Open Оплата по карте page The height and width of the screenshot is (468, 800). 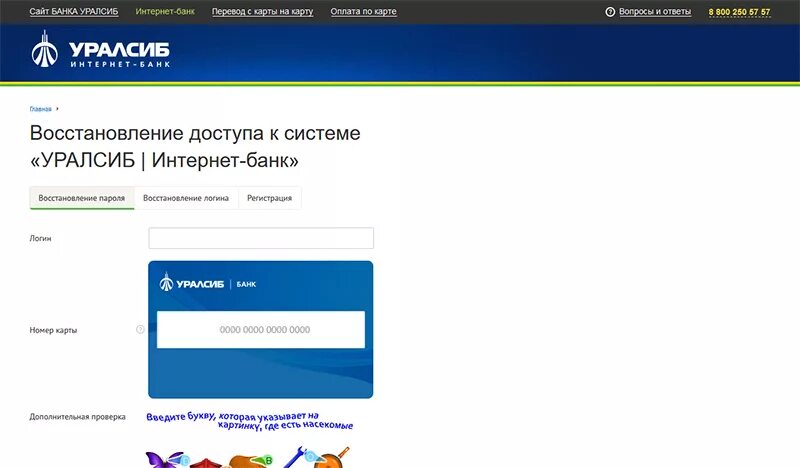tap(363, 11)
